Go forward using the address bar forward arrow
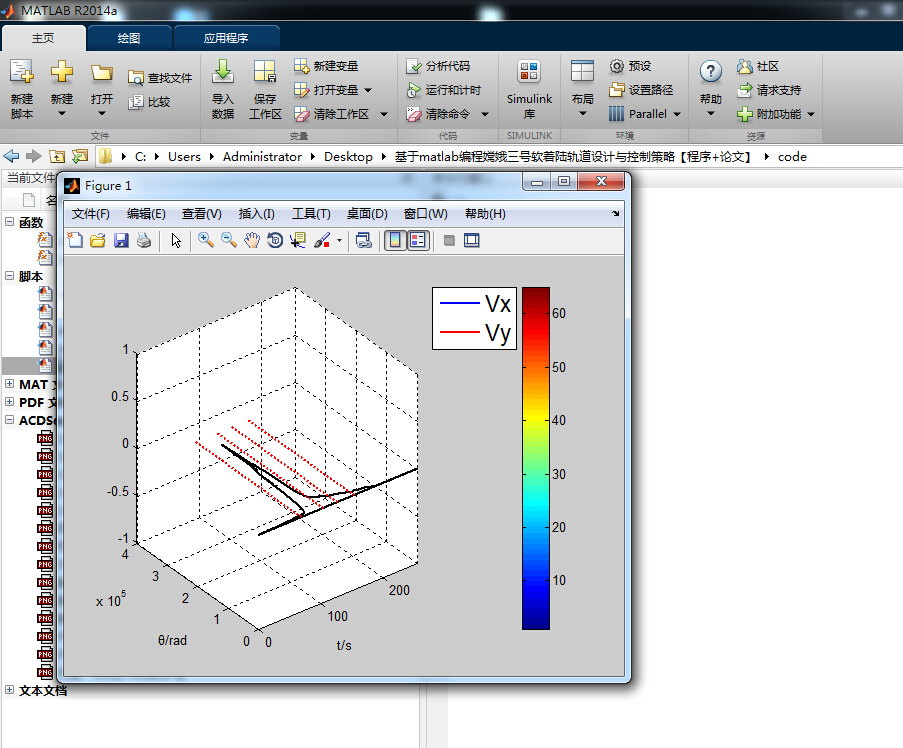Viewport: 903px width, 748px height. [x=34, y=156]
